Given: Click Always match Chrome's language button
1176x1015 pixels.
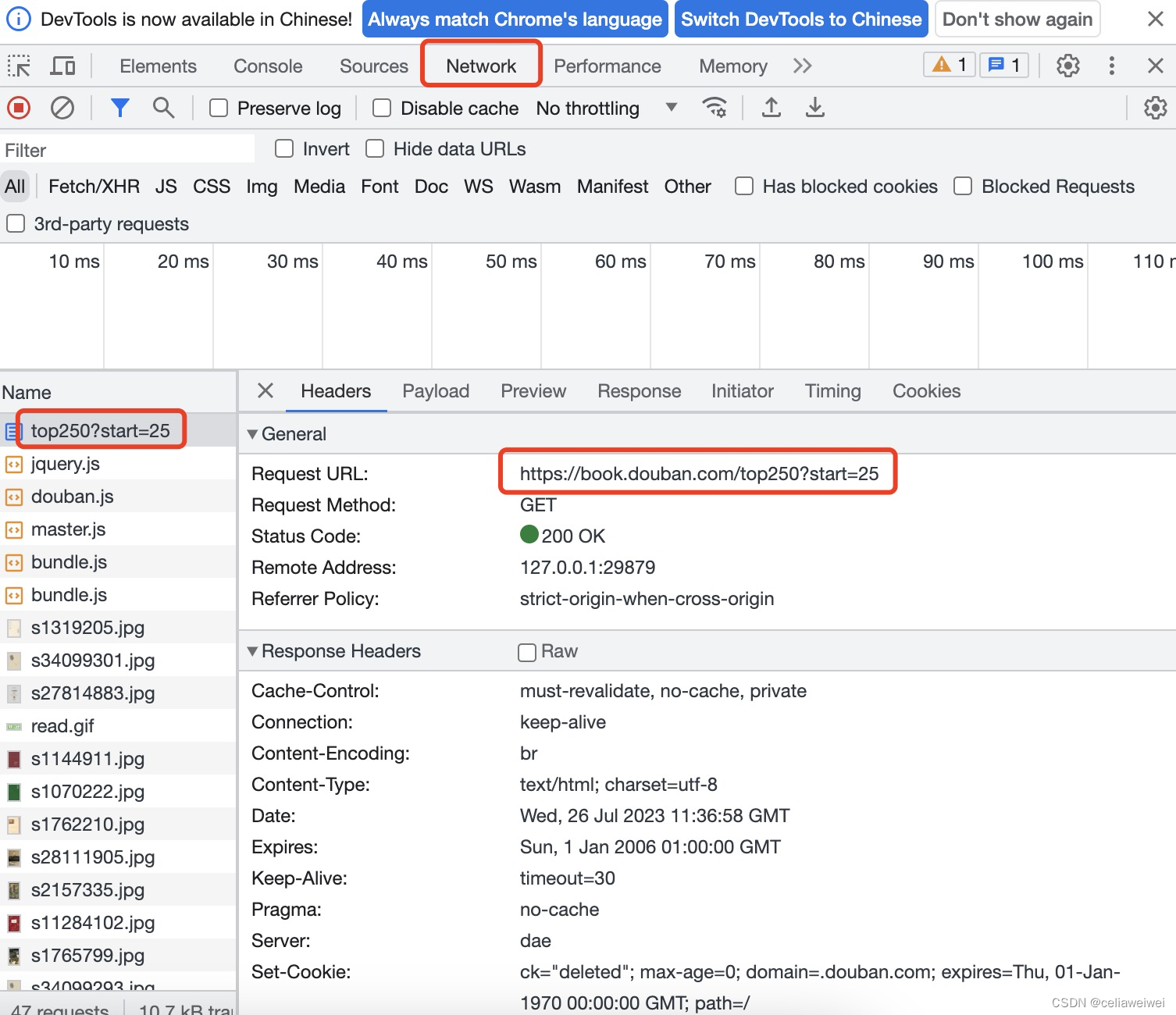Looking at the screenshot, I should pyautogui.click(x=515, y=20).
